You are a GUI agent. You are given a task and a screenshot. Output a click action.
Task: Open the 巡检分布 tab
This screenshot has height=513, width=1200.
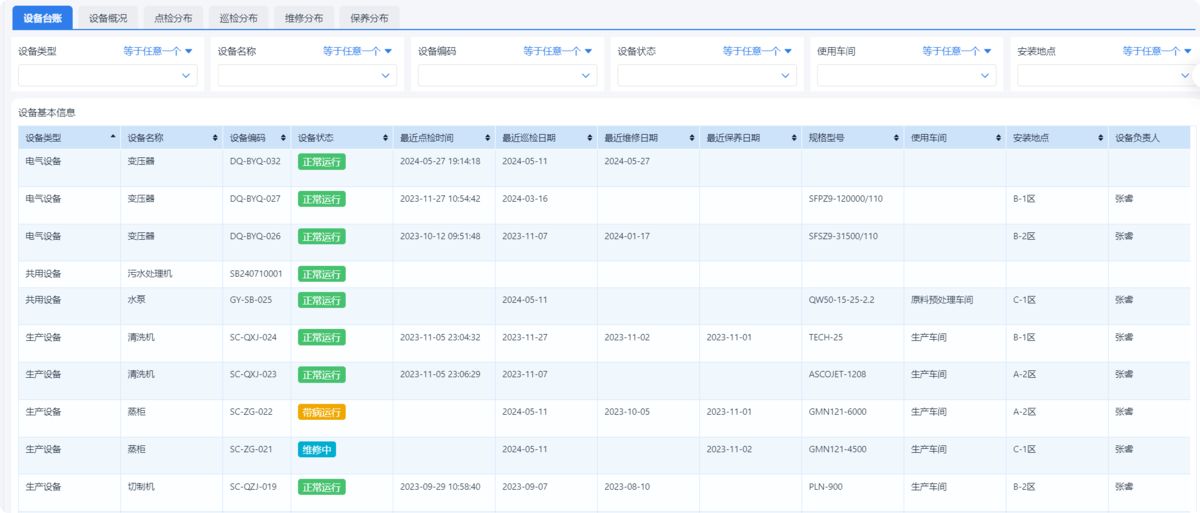pos(238,18)
